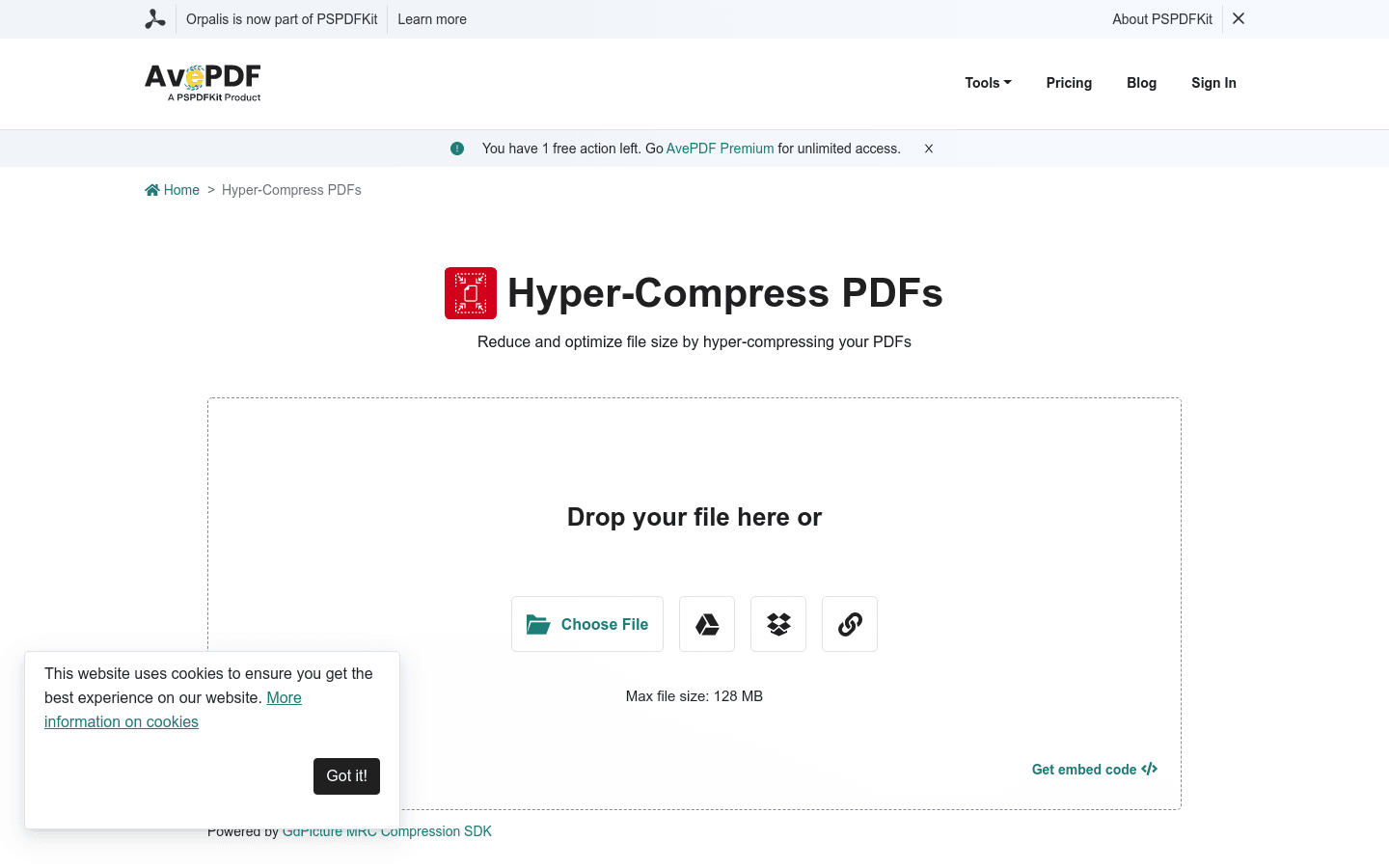
Task: Open the Tools dropdown menu
Action: coord(987,83)
